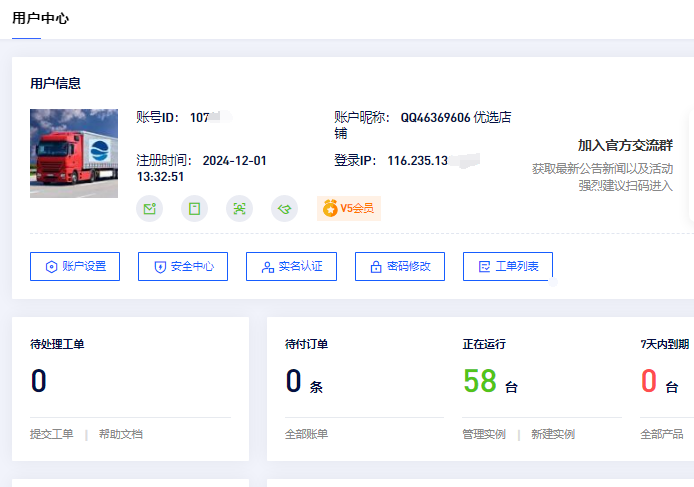The height and width of the screenshot is (487, 694).
Task: Open the 全部产品 link
Action: pos(662,434)
